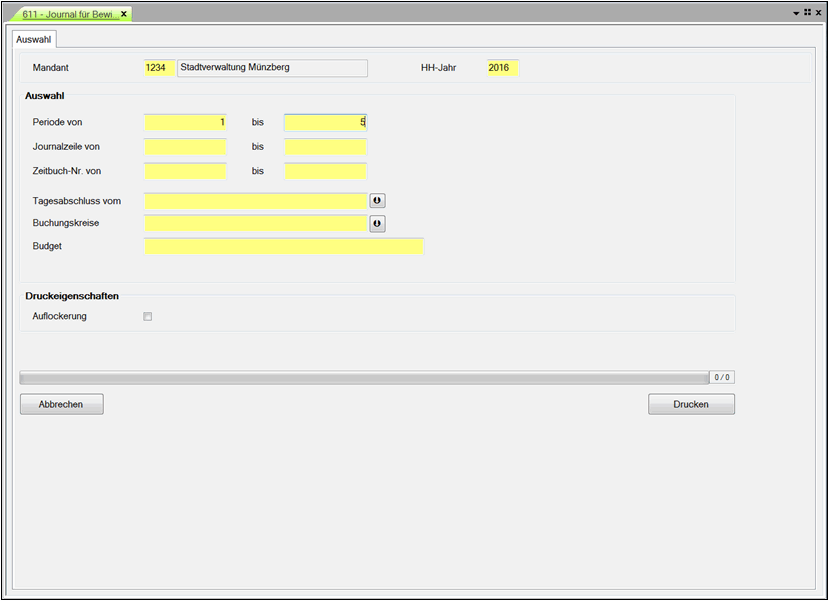This screenshot has width=828, height=601.
Task: Click the Journalzeile von input field
Action: click(185, 147)
